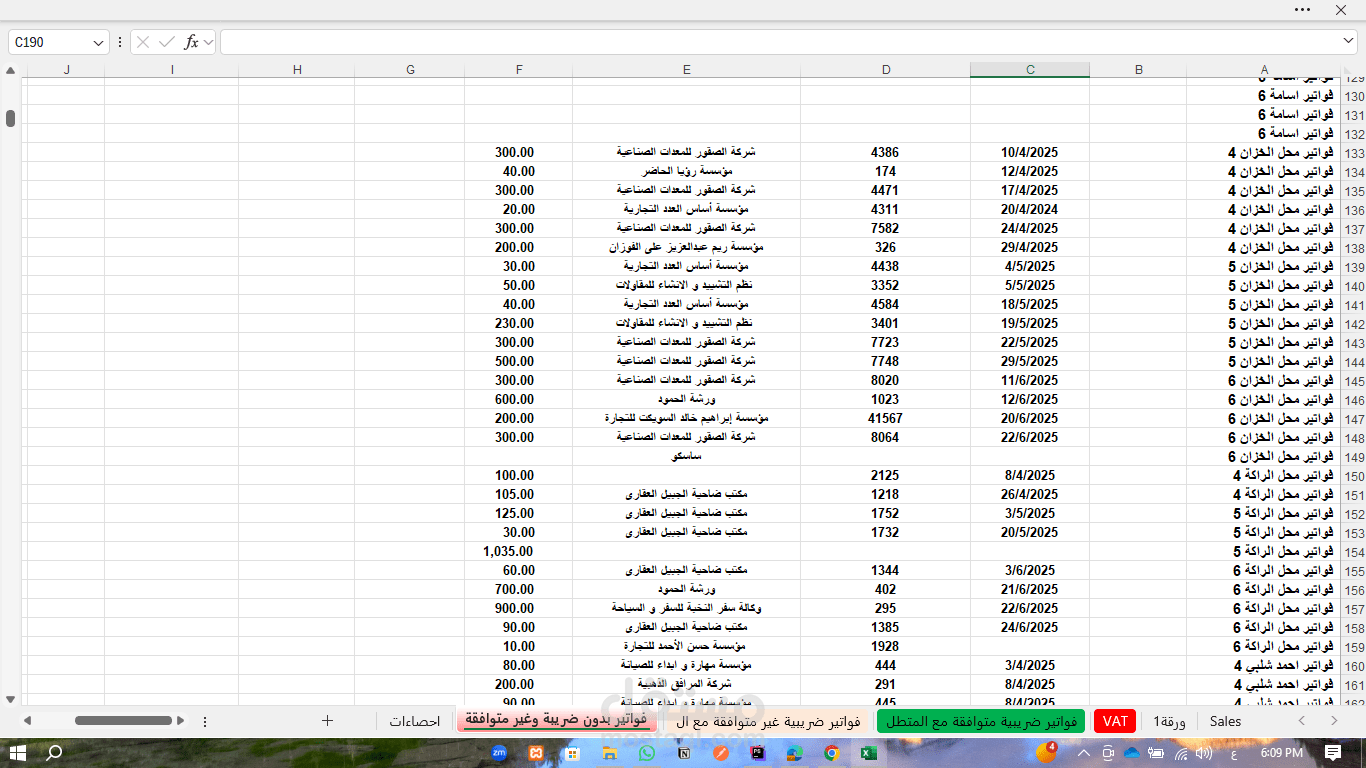Open the sheet tab bar three-dot options
Viewport: 1366px width, 768px height.
[205, 721]
